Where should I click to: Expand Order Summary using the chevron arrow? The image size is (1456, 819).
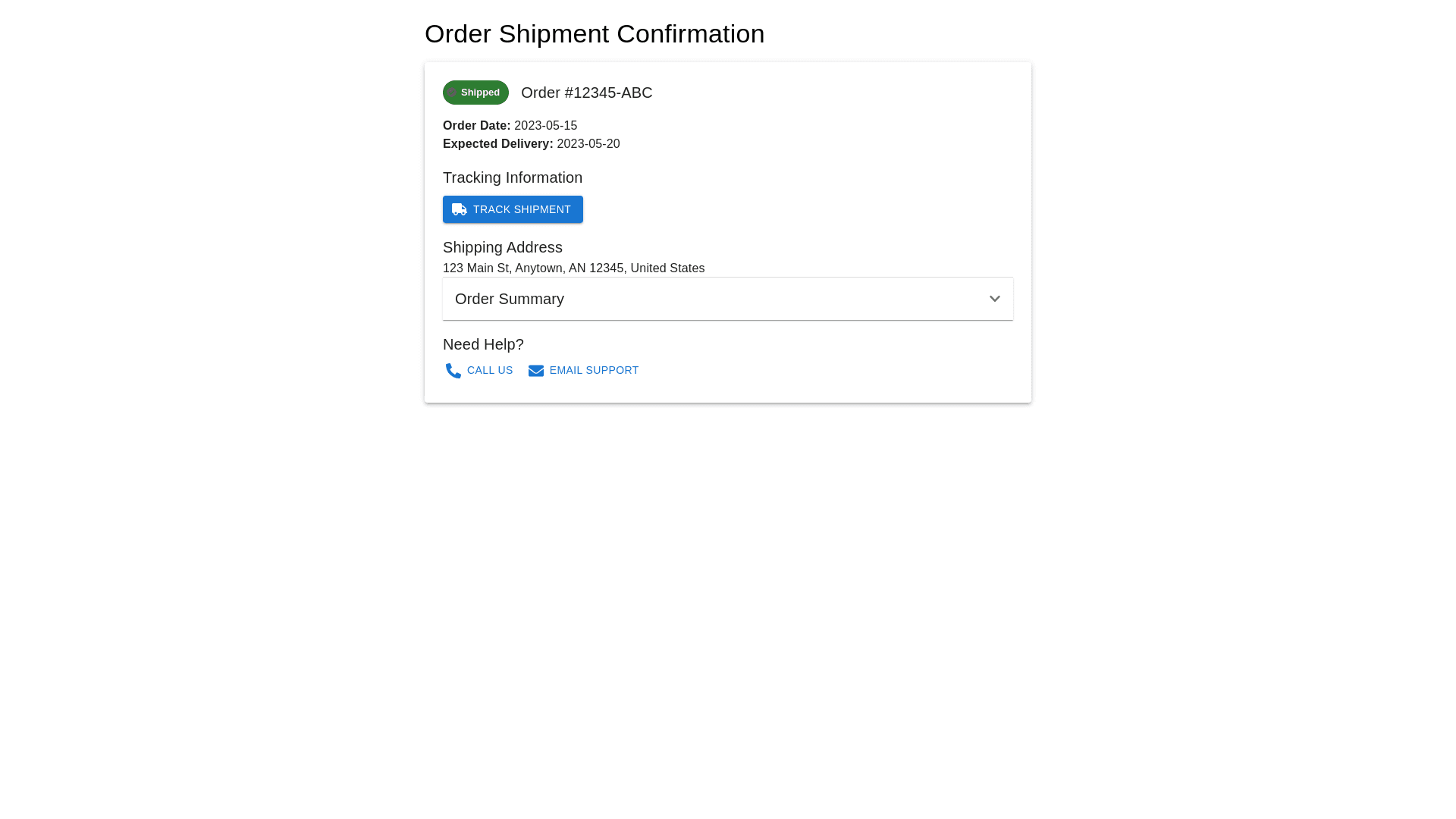coord(994,299)
